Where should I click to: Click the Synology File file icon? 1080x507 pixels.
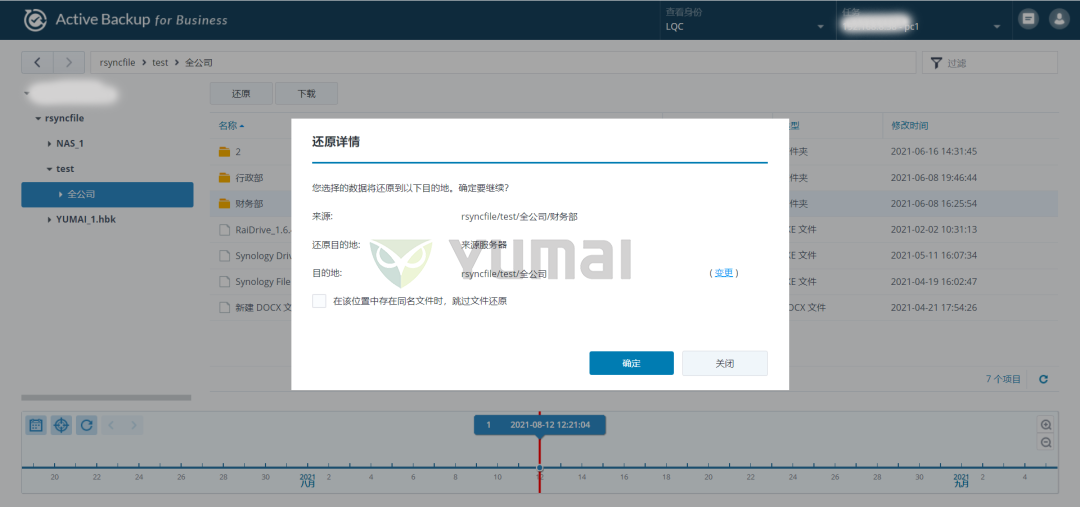(x=224, y=282)
